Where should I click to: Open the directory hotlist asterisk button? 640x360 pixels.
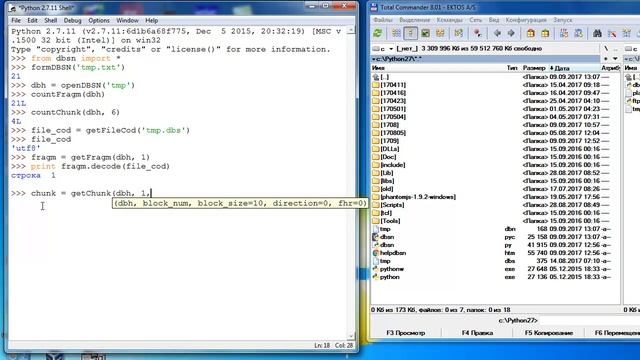coord(606,59)
